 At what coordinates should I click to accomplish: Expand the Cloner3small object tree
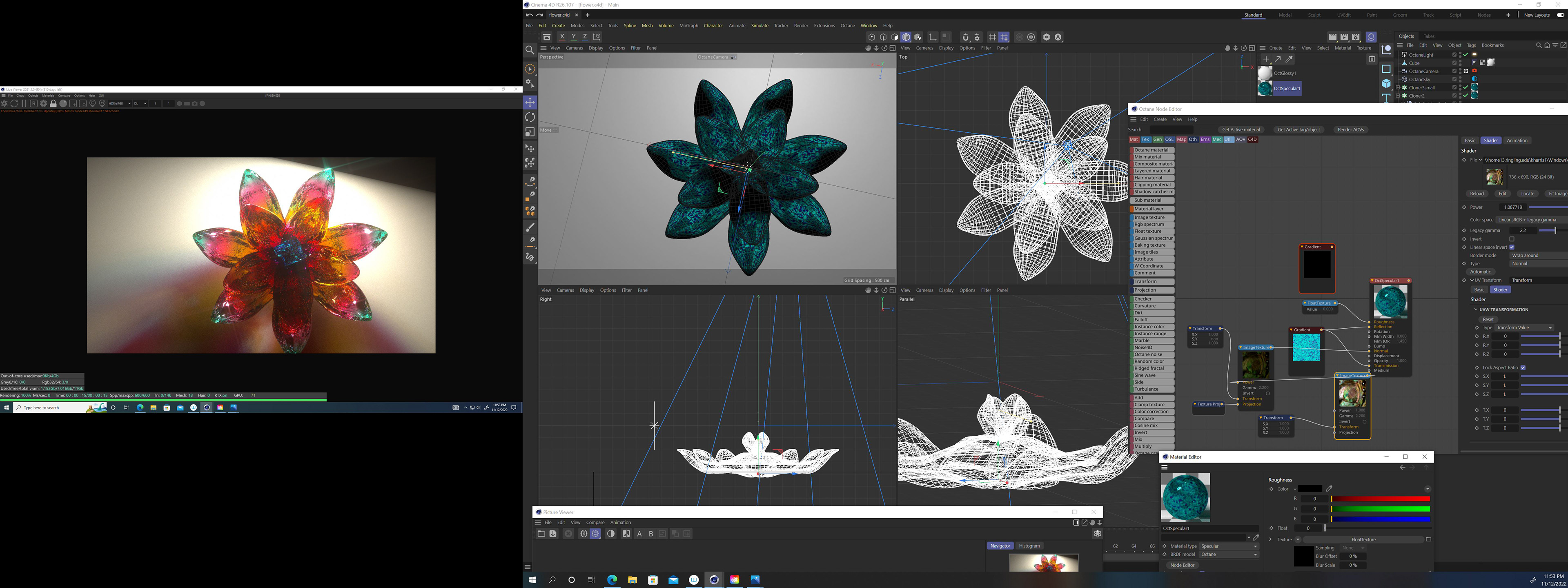pyautogui.click(x=1398, y=88)
